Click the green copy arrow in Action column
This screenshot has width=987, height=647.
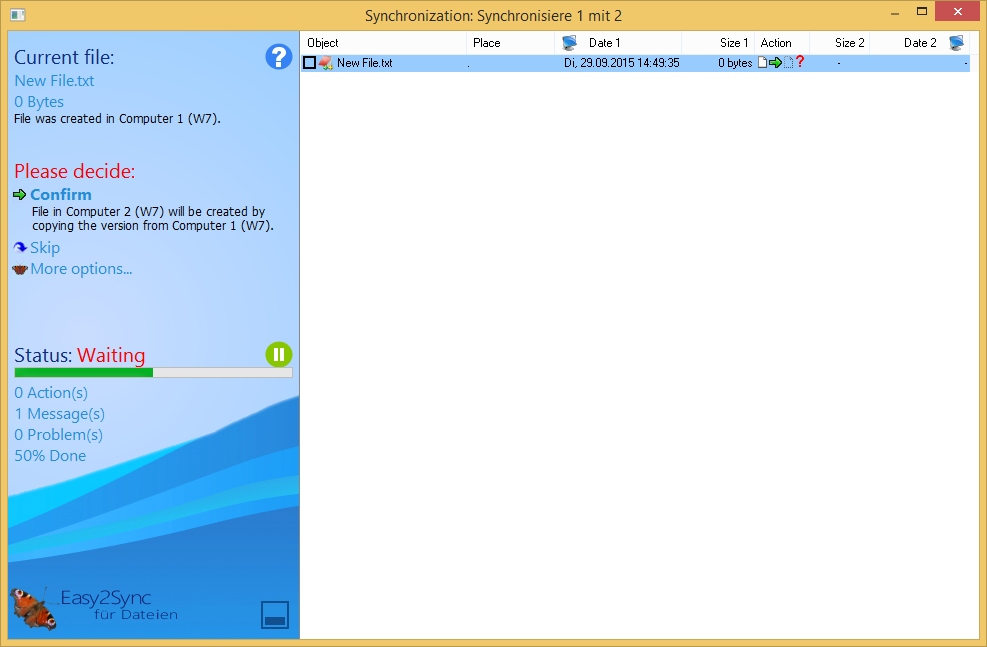775,63
